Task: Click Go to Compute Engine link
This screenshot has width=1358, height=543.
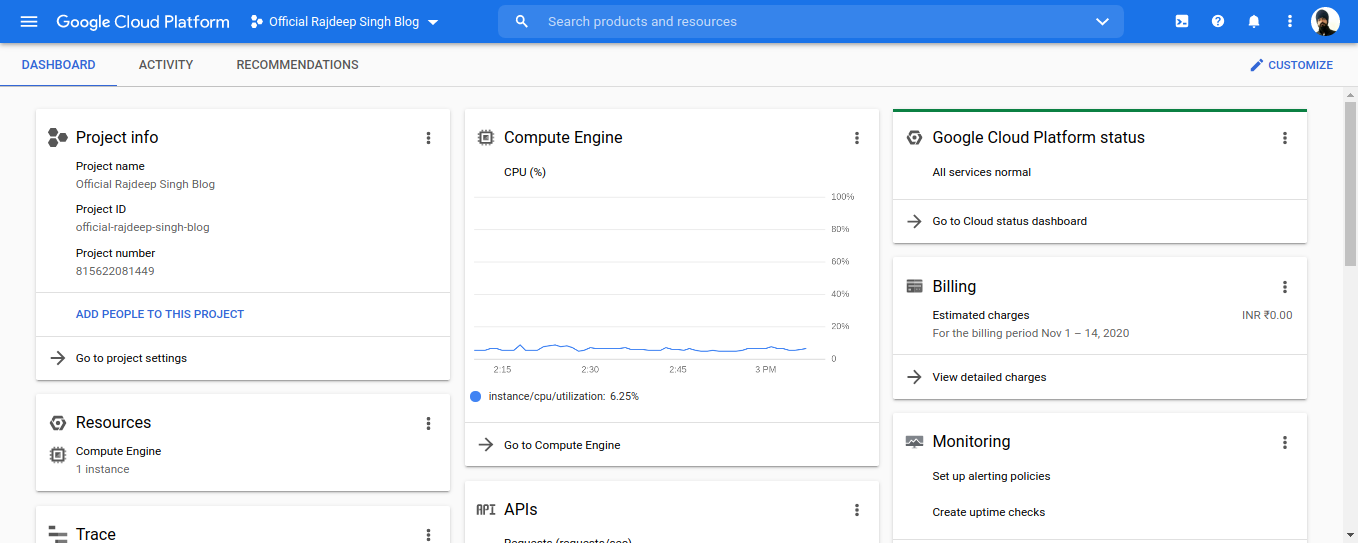Action: pos(561,445)
